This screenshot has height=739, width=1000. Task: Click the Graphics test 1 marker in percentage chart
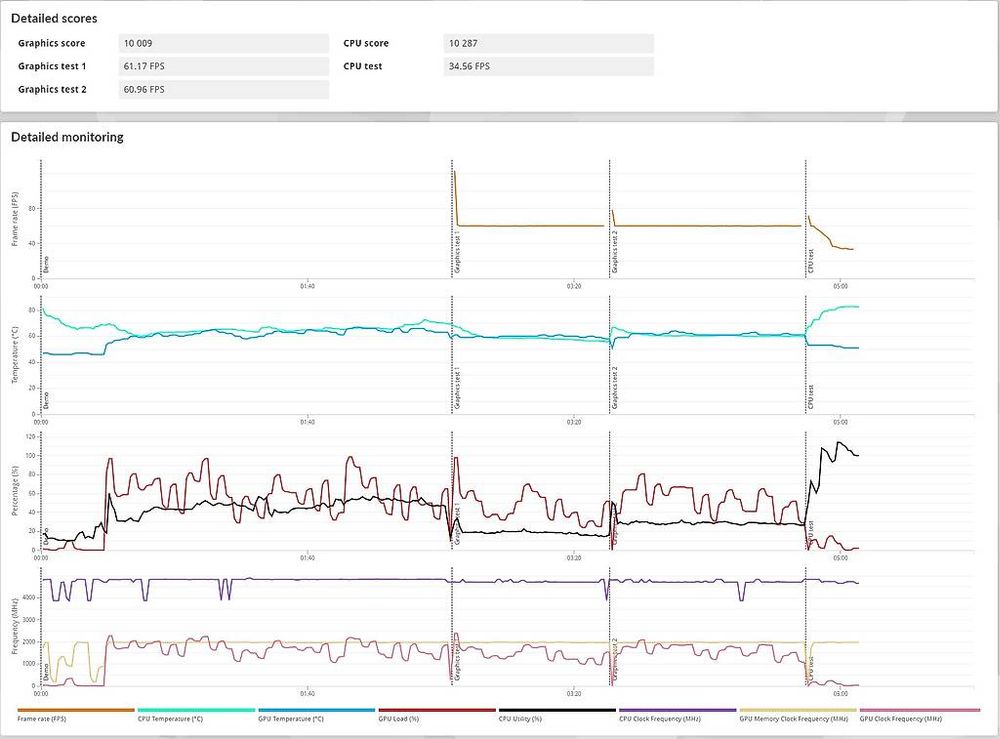[458, 523]
